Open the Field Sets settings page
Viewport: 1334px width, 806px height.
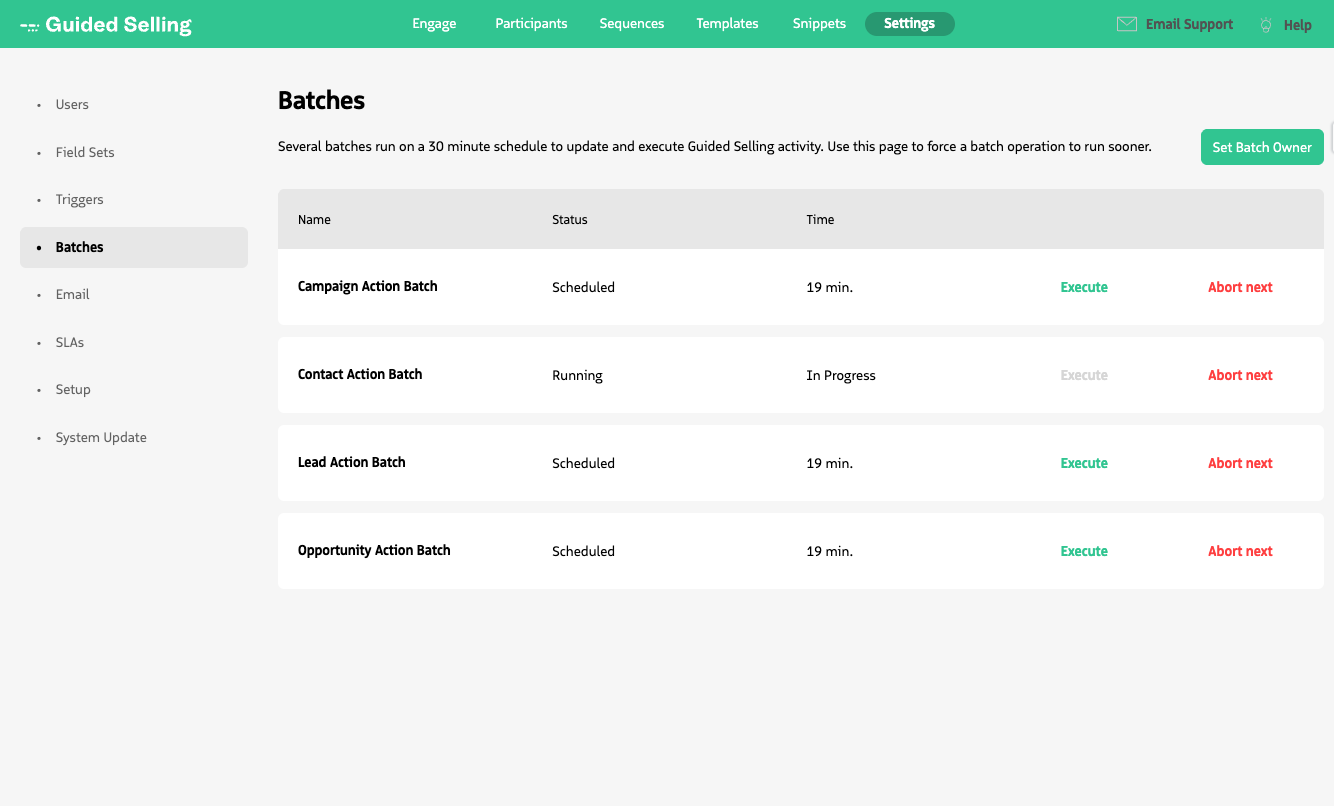click(85, 152)
